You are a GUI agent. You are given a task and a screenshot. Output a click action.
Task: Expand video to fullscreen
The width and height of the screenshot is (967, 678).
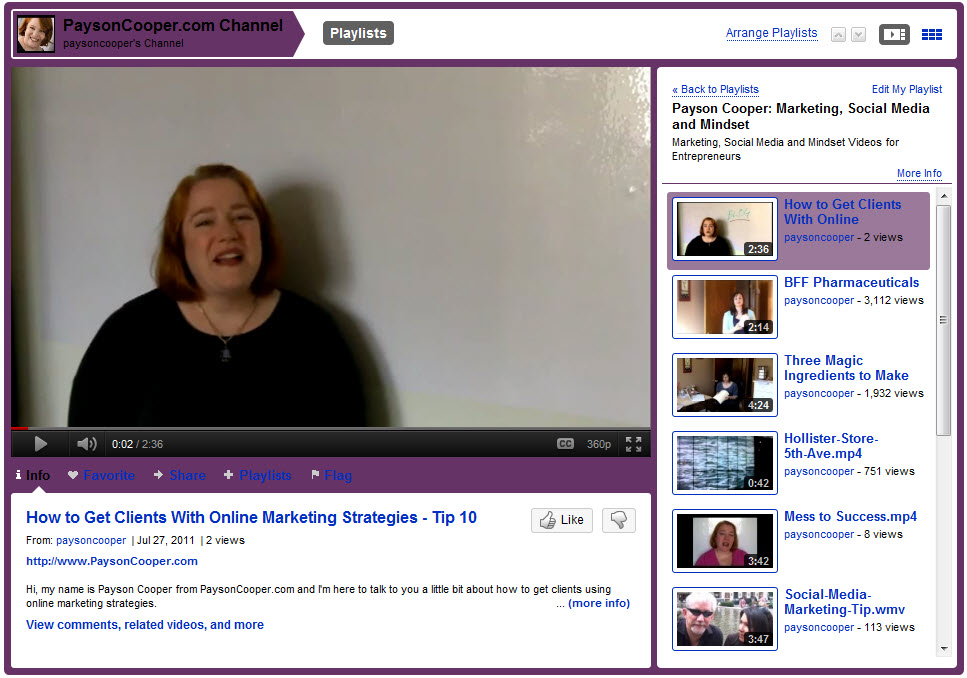[x=633, y=444]
